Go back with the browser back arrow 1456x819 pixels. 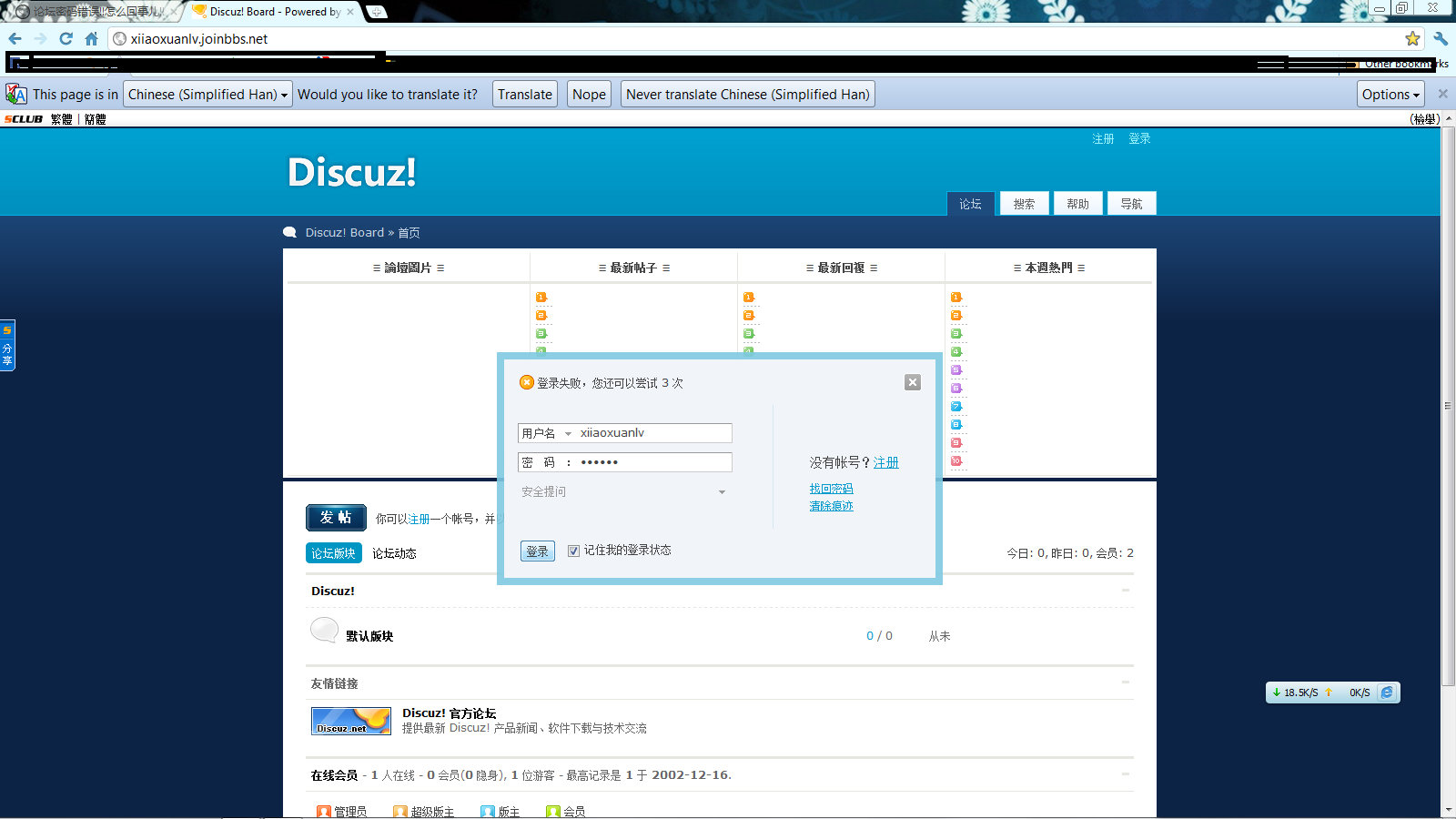coord(15,38)
